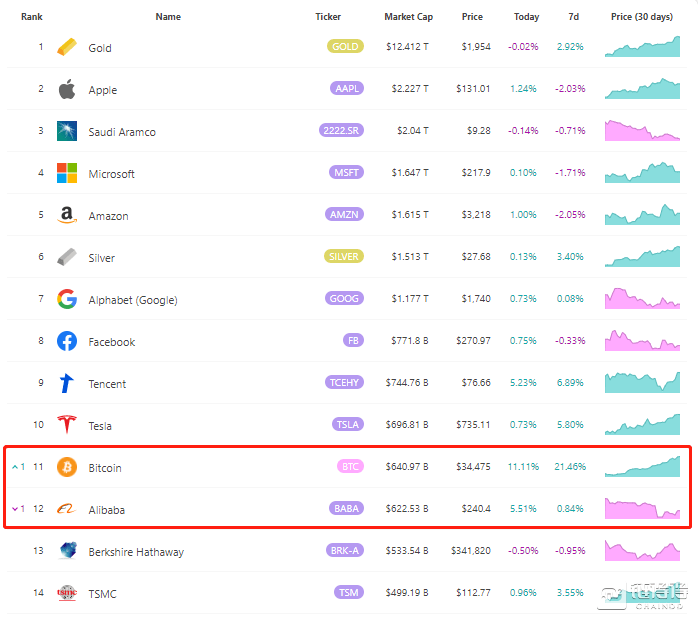Image resolution: width=698 pixels, height=620 pixels.
Task: Click Bitcoin's 30-day price chart
Action: (642, 466)
